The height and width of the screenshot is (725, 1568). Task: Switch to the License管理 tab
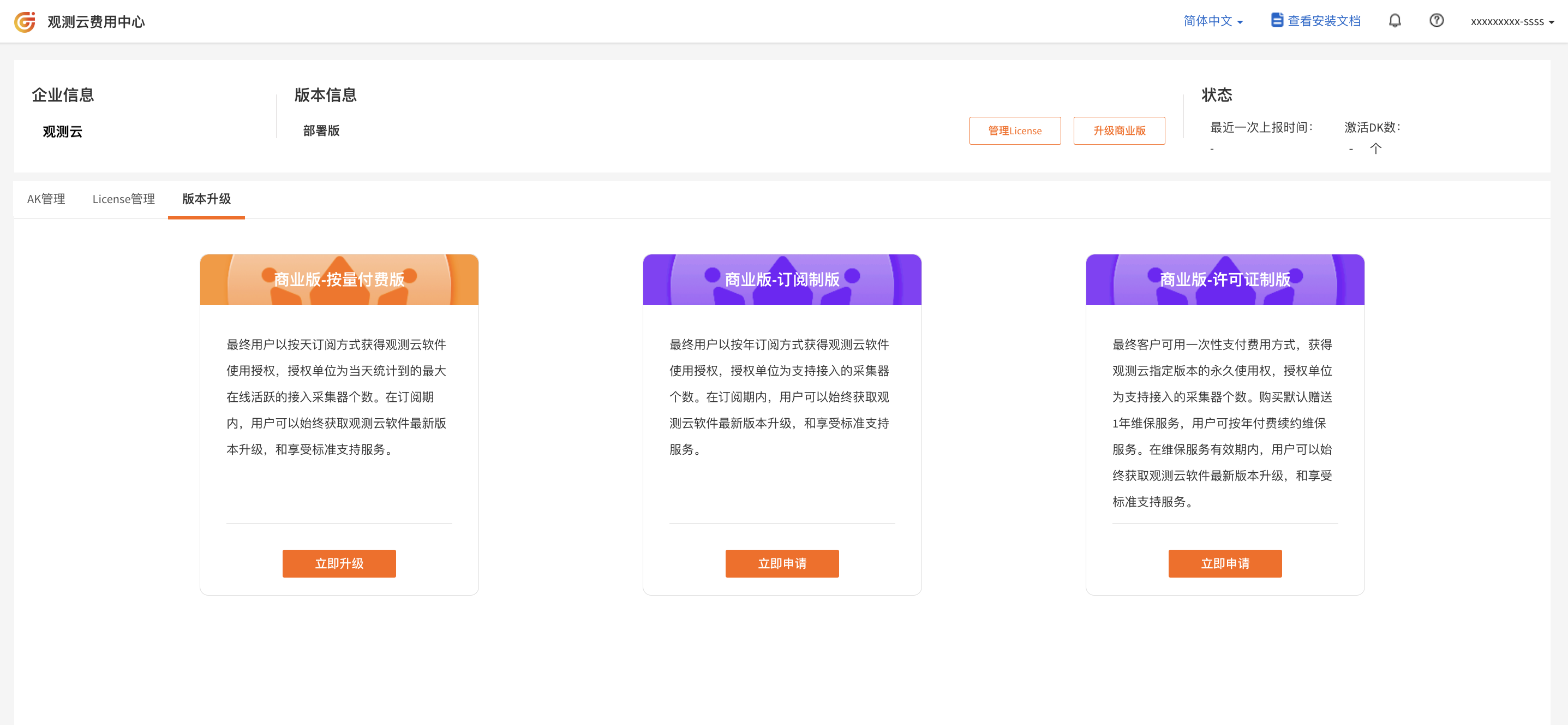click(123, 199)
